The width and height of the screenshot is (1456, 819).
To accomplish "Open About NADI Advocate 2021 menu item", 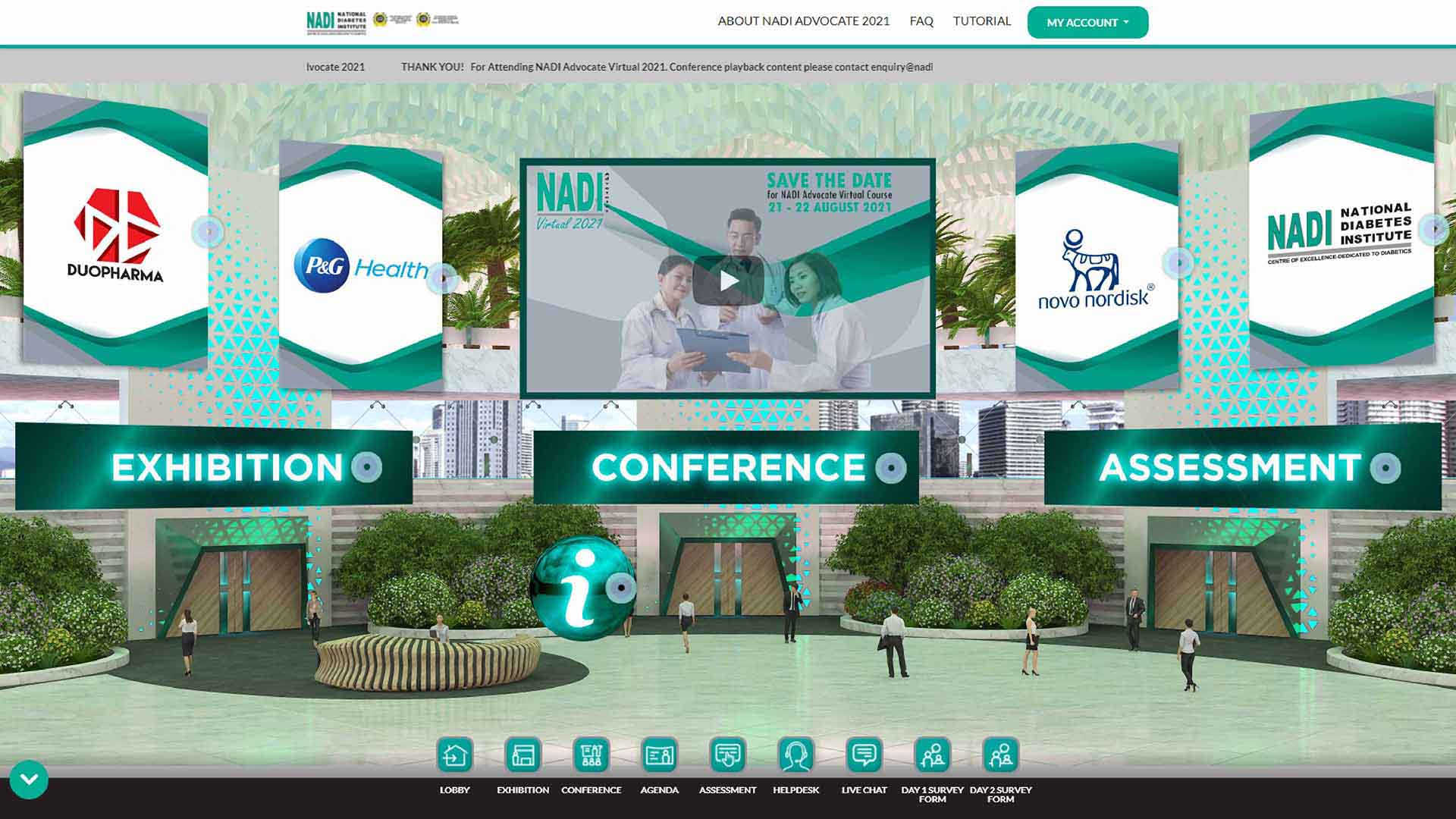I will coord(803,21).
